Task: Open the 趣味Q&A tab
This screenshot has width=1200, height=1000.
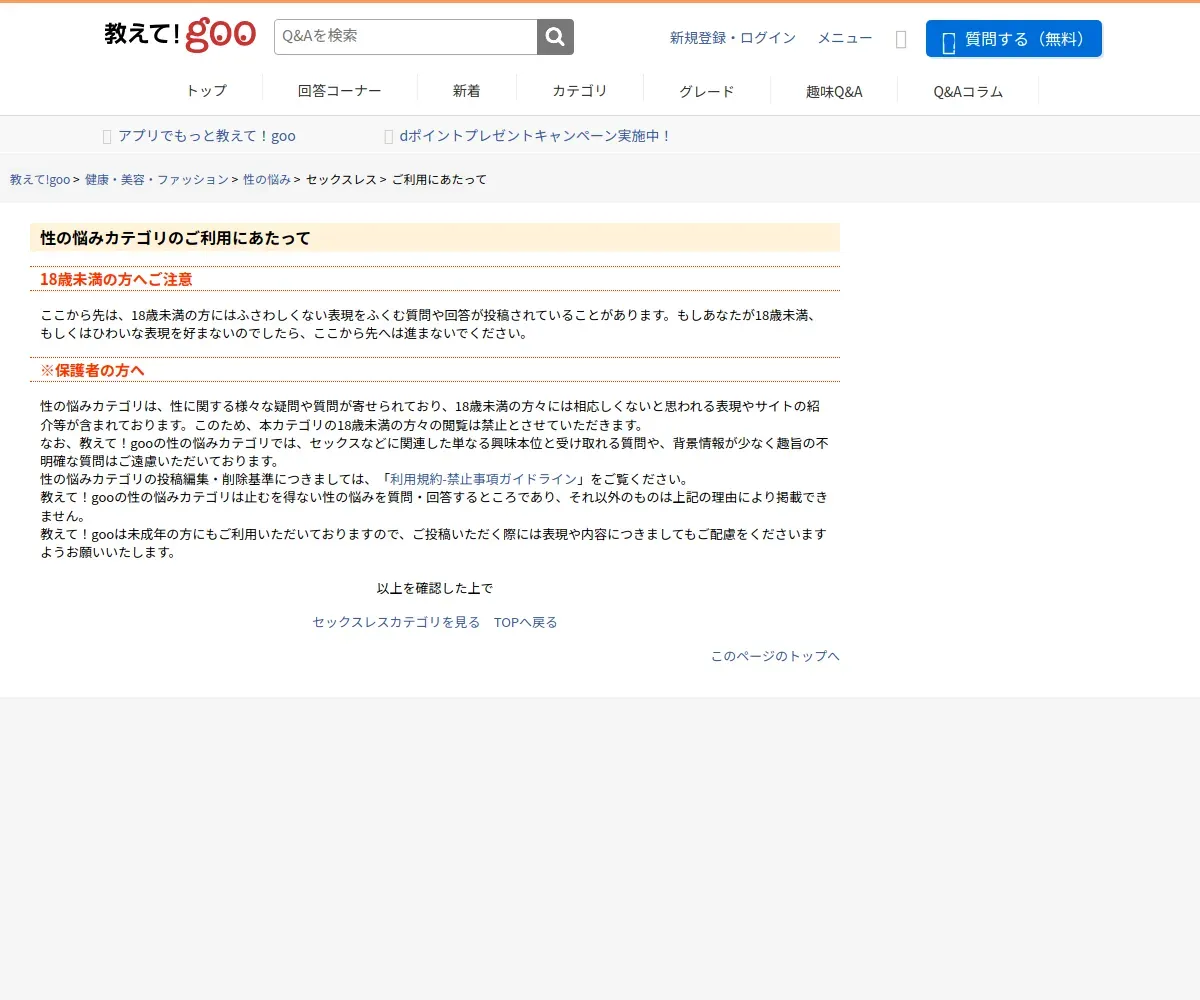Action: (x=834, y=91)
